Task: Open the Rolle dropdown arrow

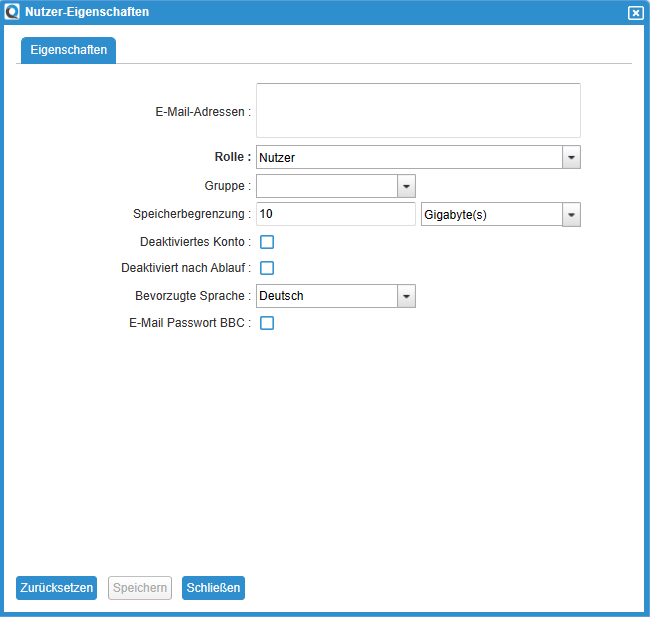Action: pyautogui.click(x=571, y=157)
